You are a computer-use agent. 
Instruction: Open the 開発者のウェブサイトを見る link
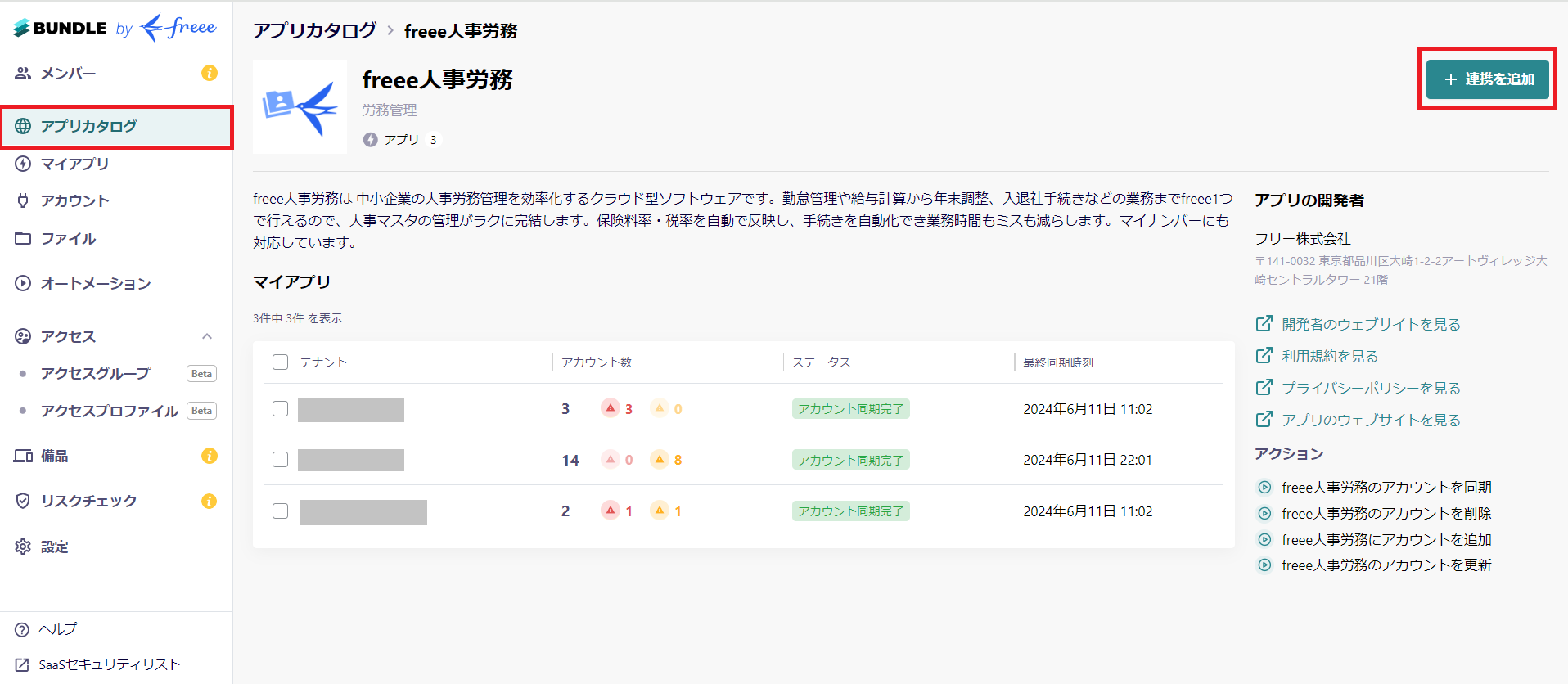[x=1371, y=324]
